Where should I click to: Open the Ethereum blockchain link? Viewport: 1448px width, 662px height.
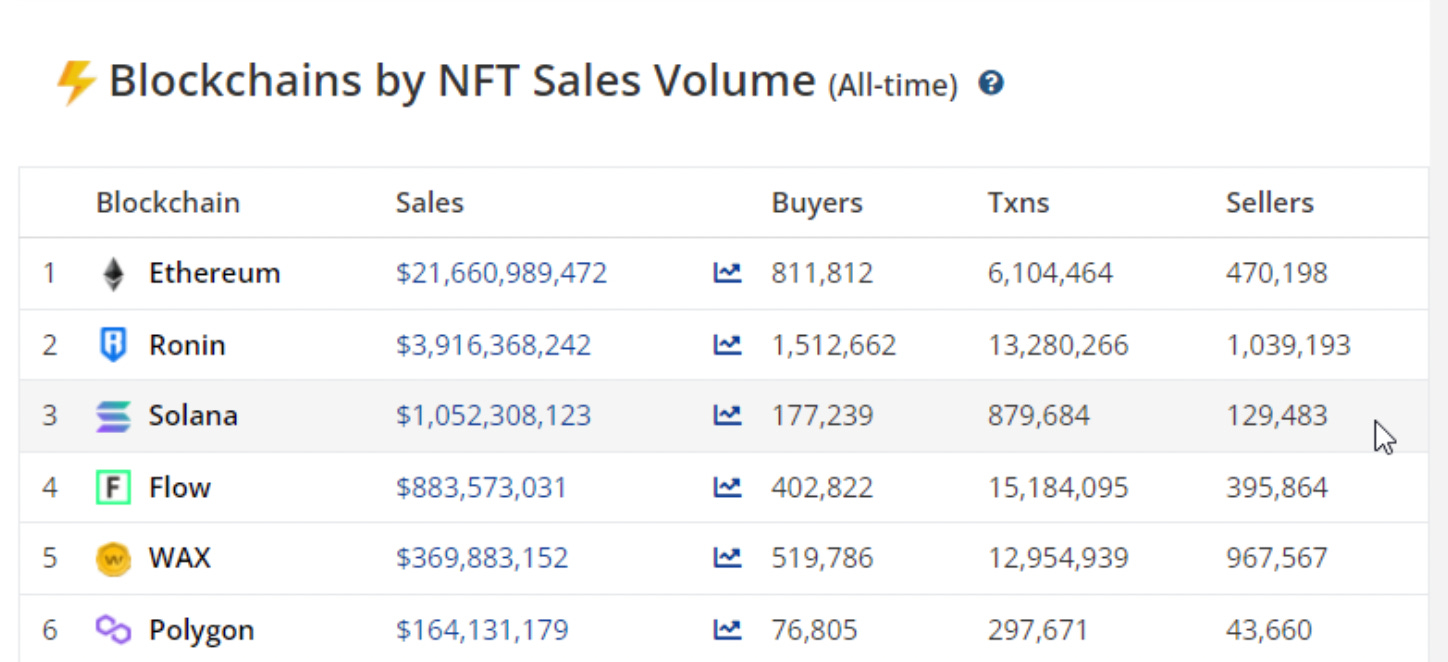[x=214, y=273]
